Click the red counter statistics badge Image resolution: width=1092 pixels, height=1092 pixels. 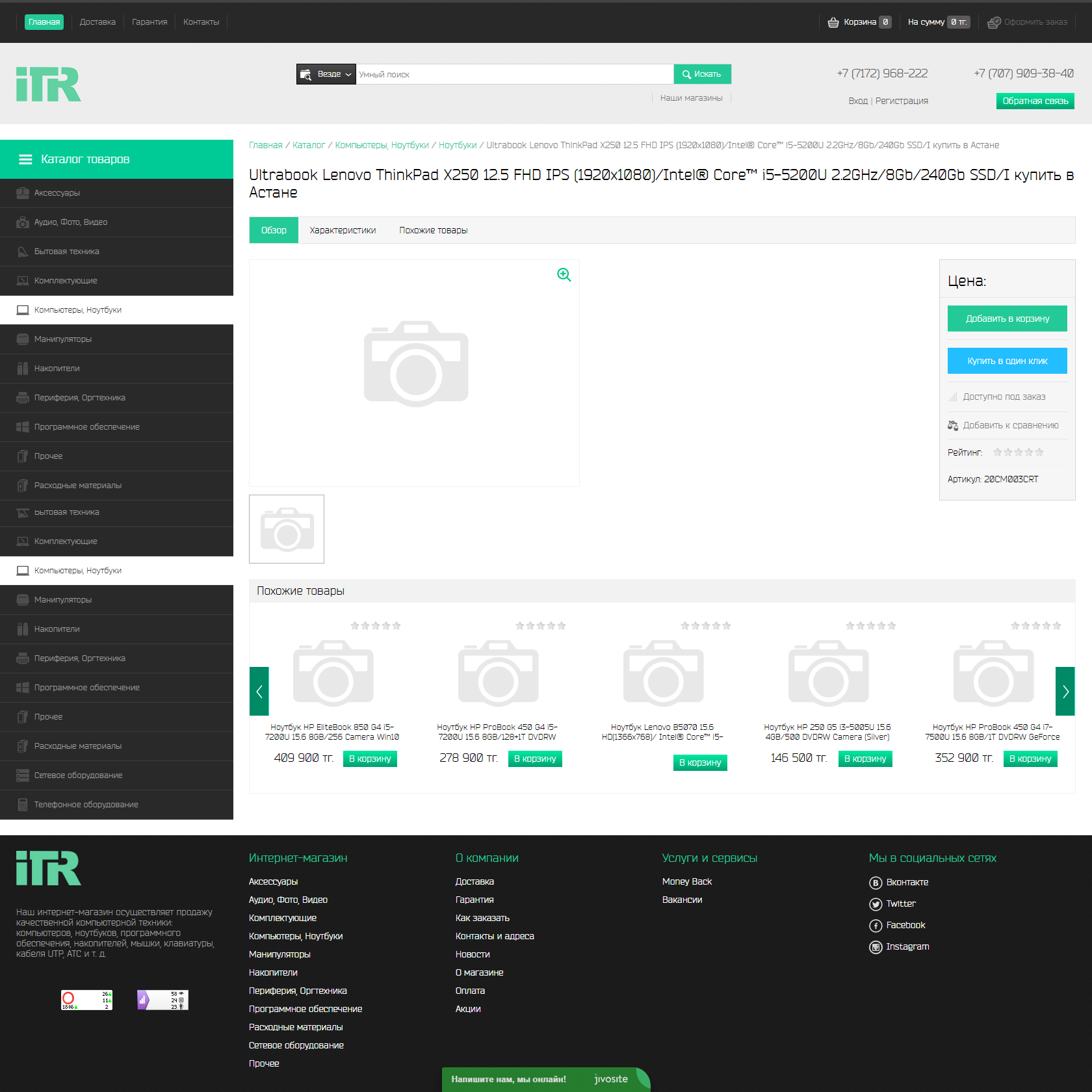click(86, 1000)
